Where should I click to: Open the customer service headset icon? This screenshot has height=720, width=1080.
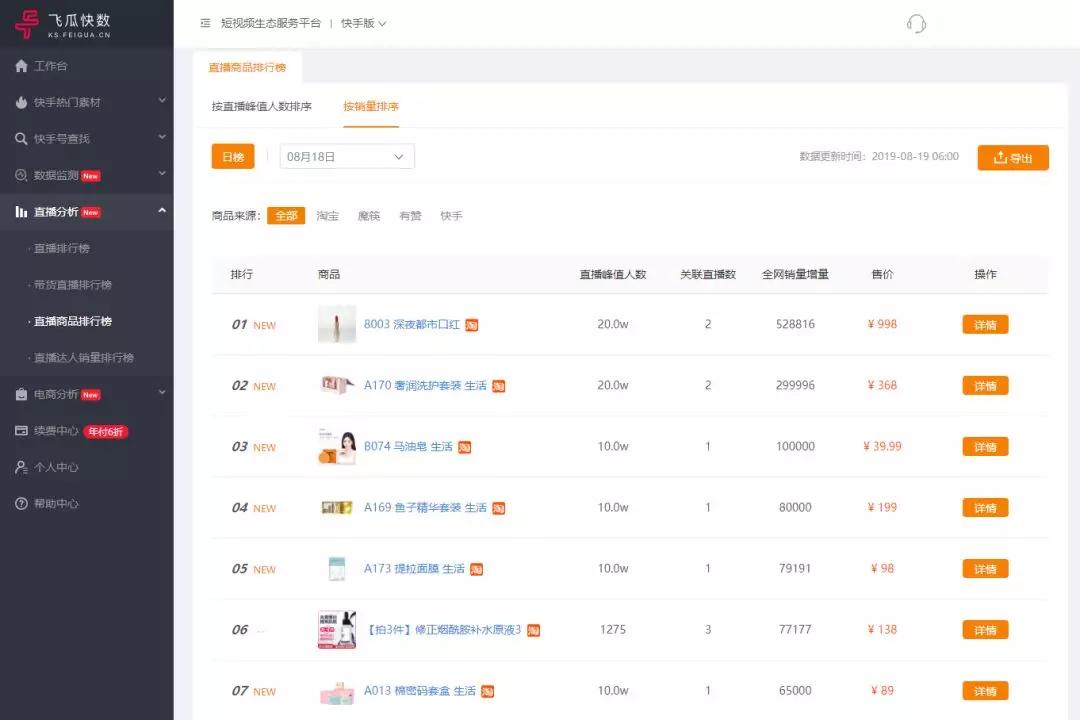coord(916,23)
